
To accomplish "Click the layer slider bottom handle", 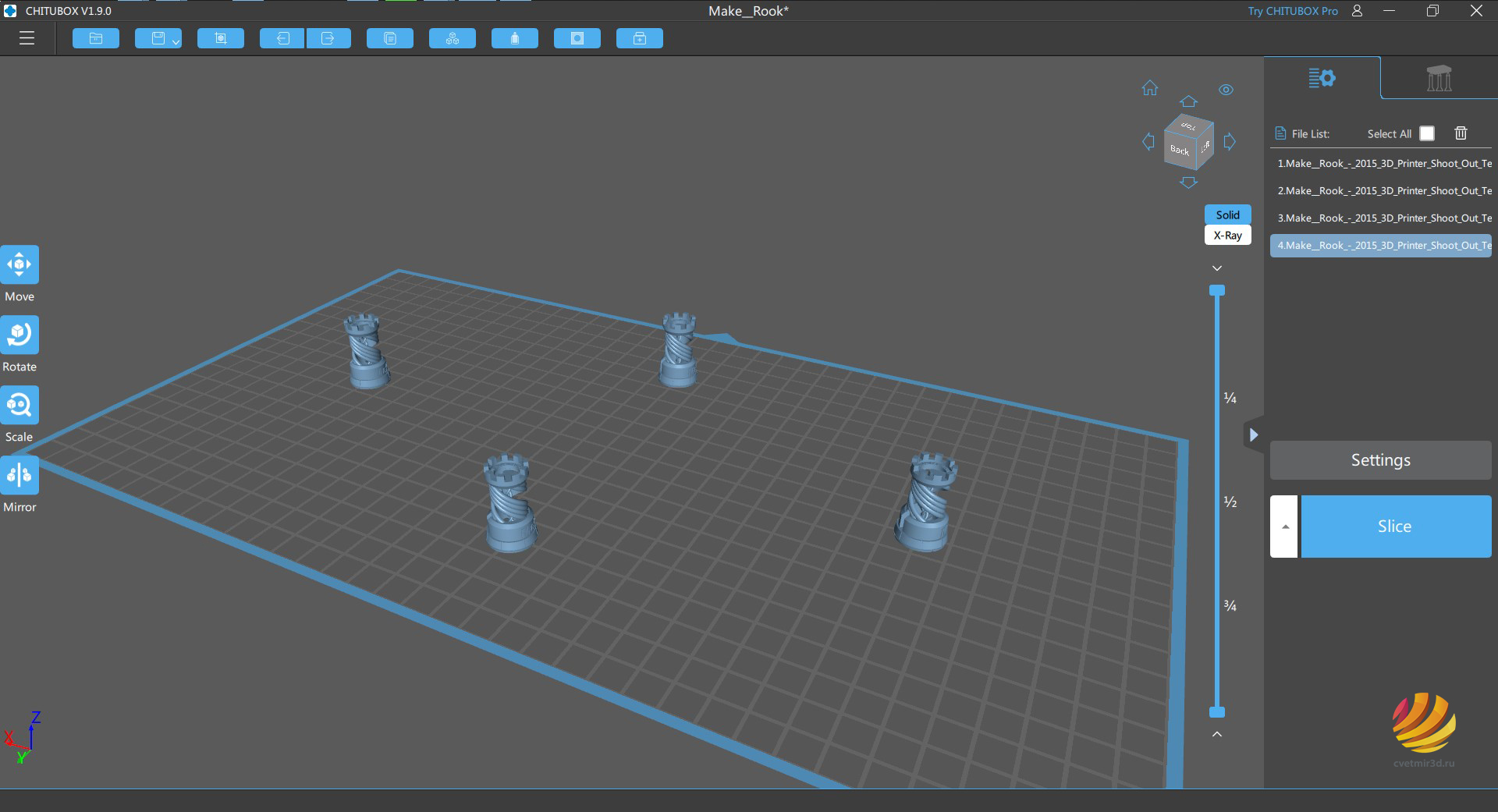I will 1217,712.
